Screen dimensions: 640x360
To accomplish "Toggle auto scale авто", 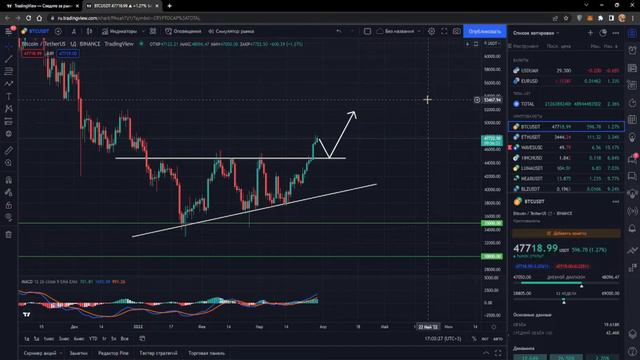I will (x=498, y=339).
